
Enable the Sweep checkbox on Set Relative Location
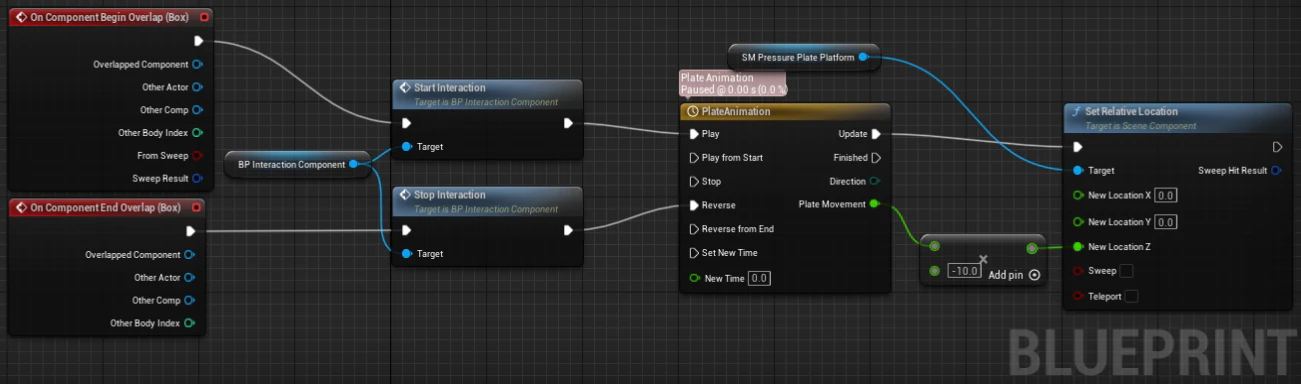[1127, 271]
